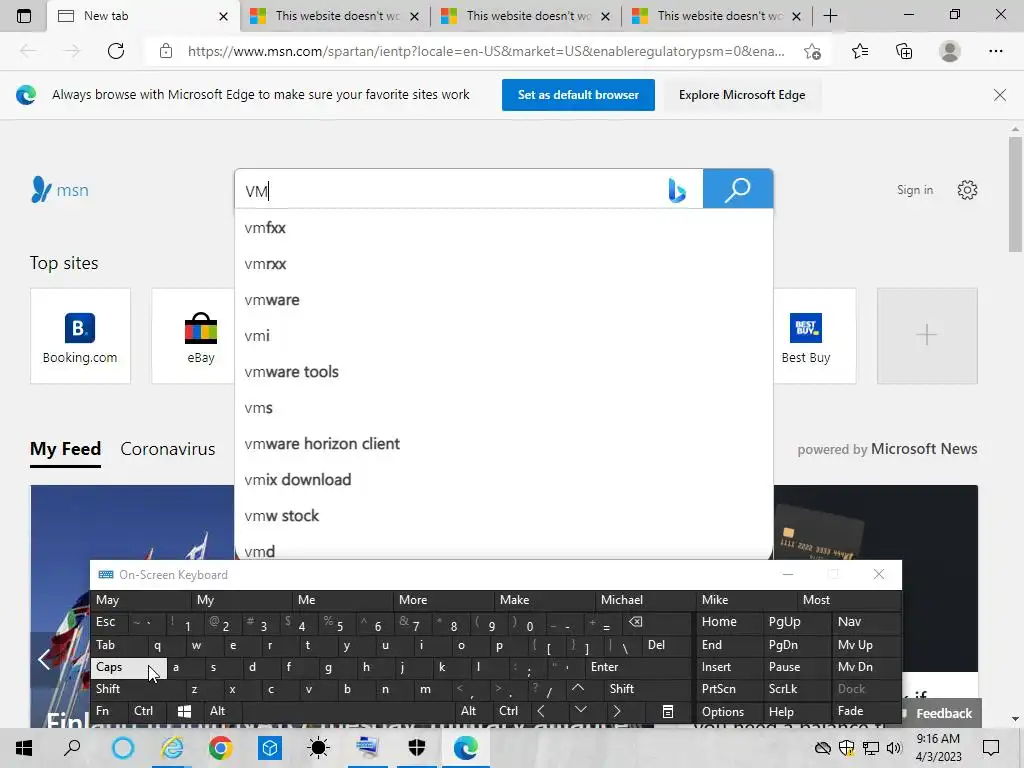Viewport: 1024px width, 768px height.
Task: Toggle Fn key on On-Screen Keyboard
Action: coord(109,711)
